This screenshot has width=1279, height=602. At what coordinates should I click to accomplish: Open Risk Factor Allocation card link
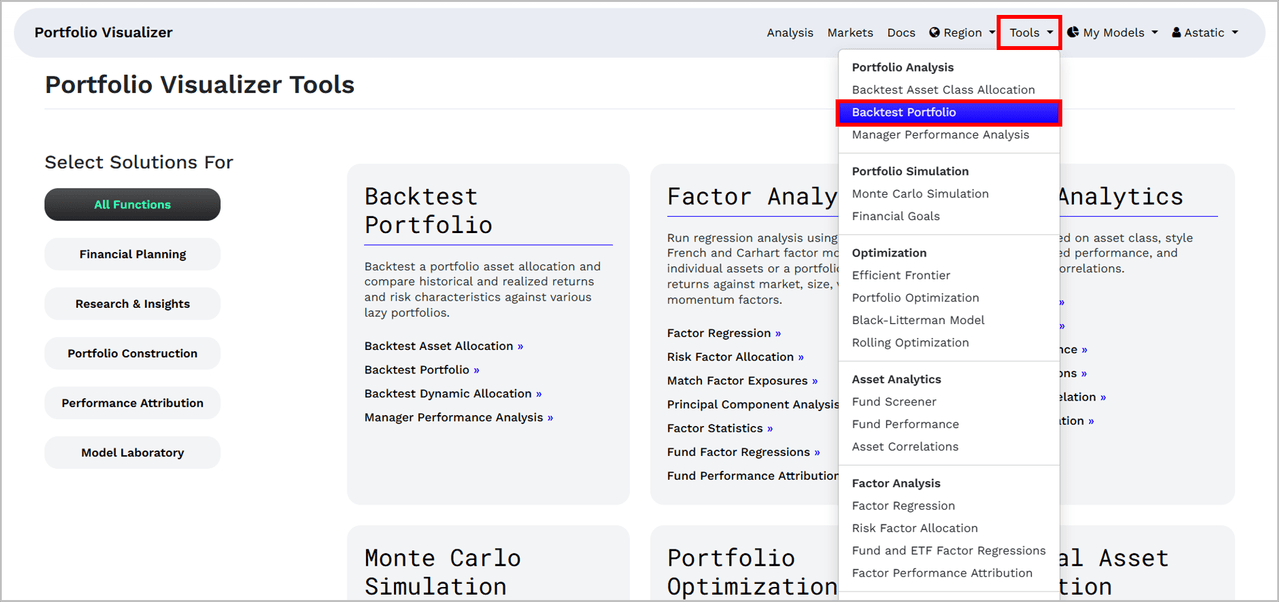click(735, 357)
